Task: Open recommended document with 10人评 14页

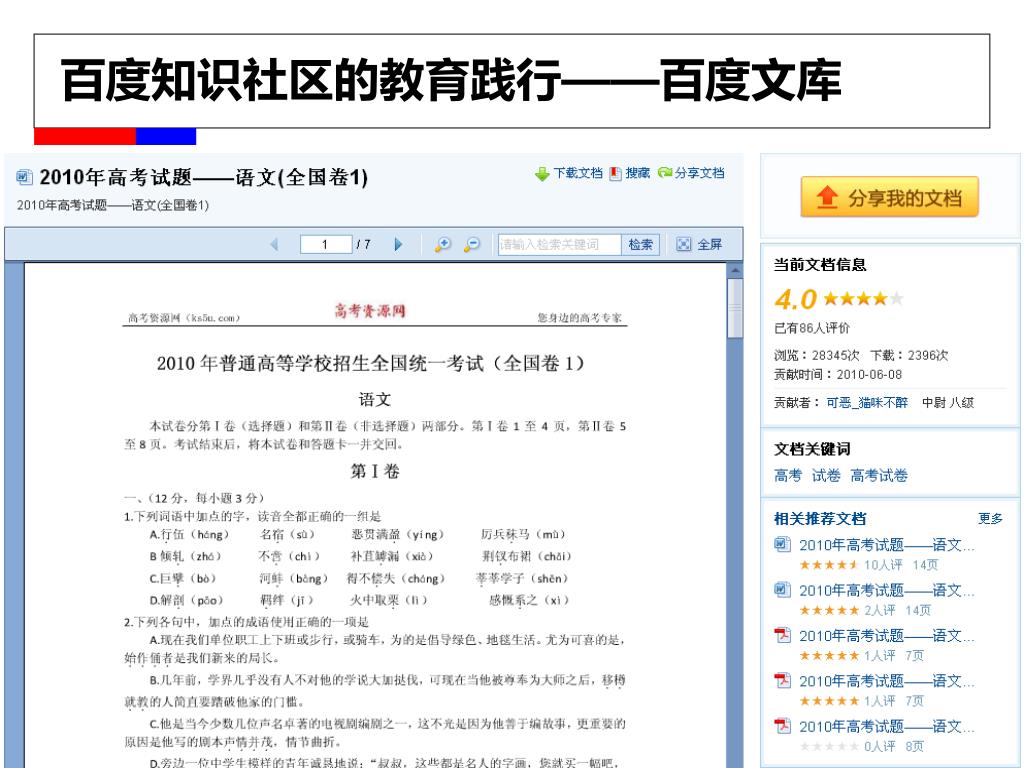Action: coord(887,545)
